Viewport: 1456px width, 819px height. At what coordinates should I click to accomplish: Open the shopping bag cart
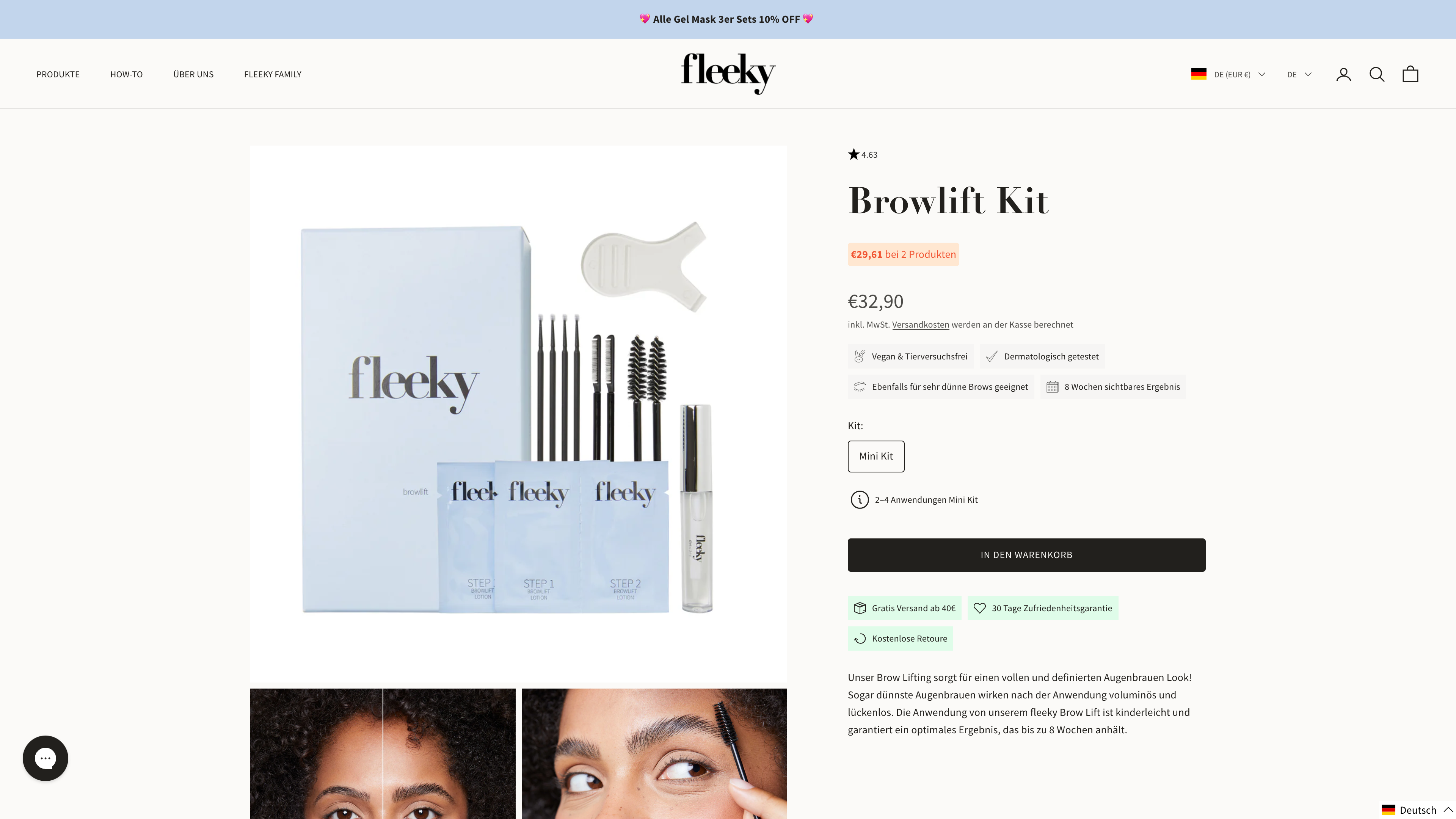(1410, 74)
